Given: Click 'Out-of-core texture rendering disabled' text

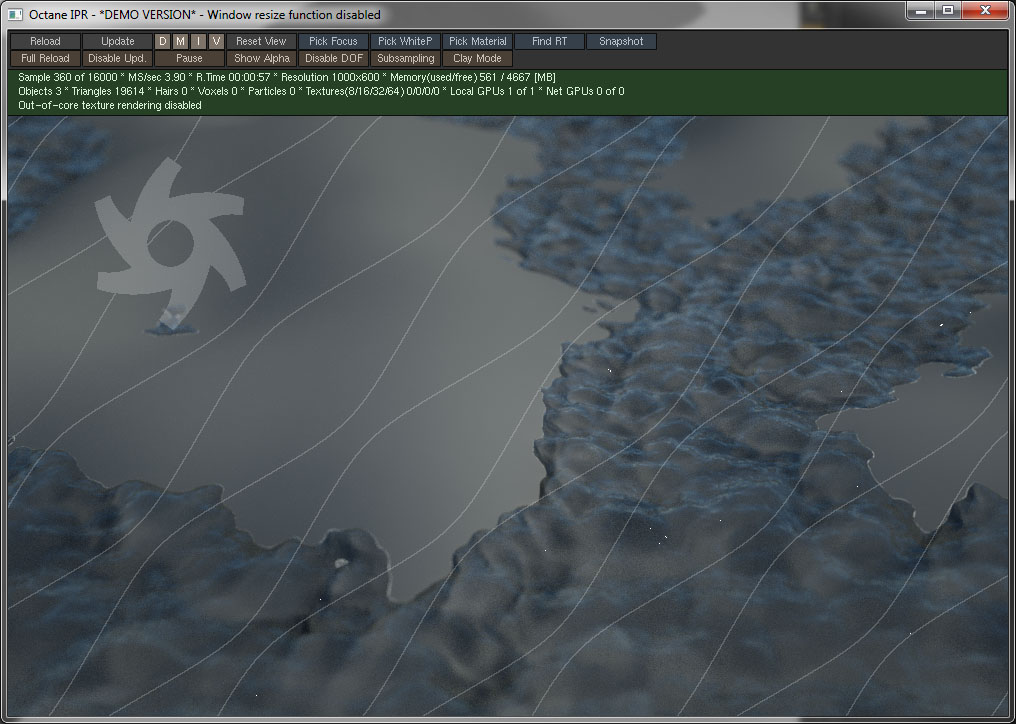Looking at the screenshot, I should pos(110,106).
